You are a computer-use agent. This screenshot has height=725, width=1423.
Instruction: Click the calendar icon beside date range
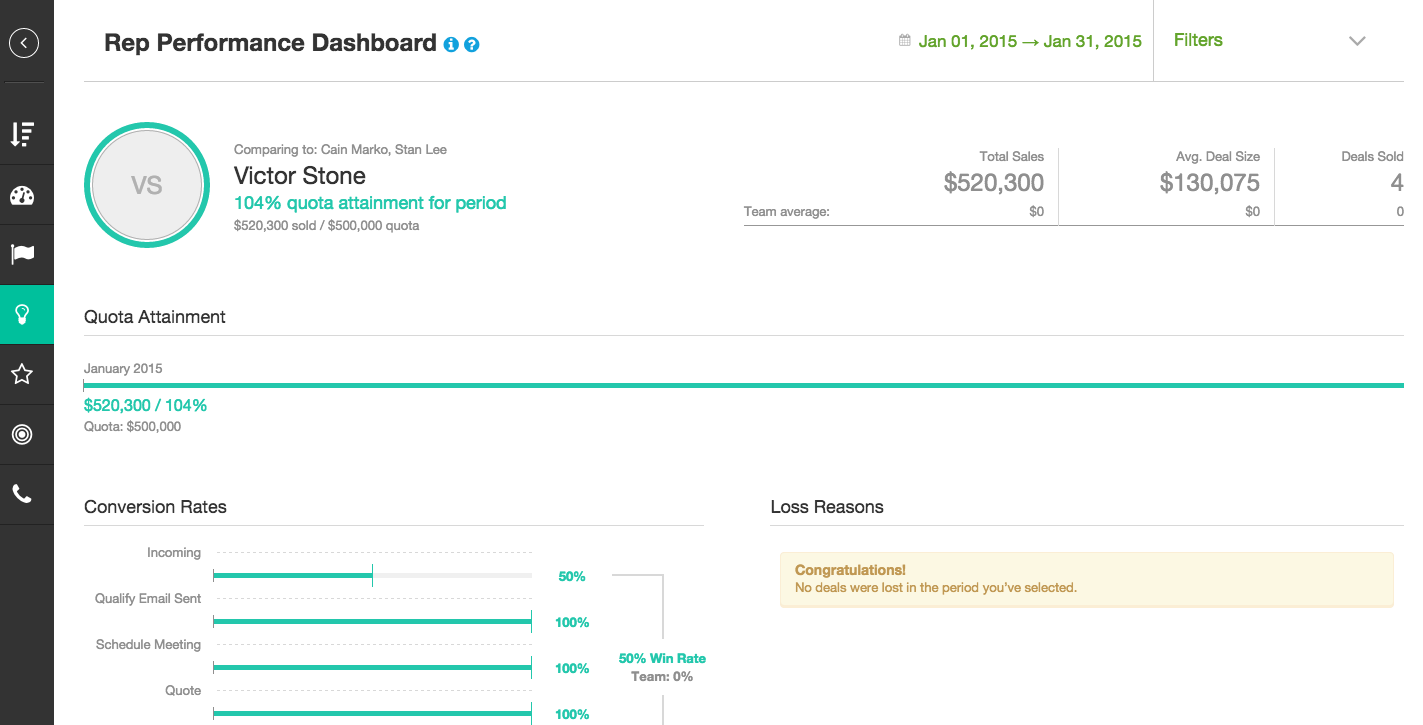905,41
